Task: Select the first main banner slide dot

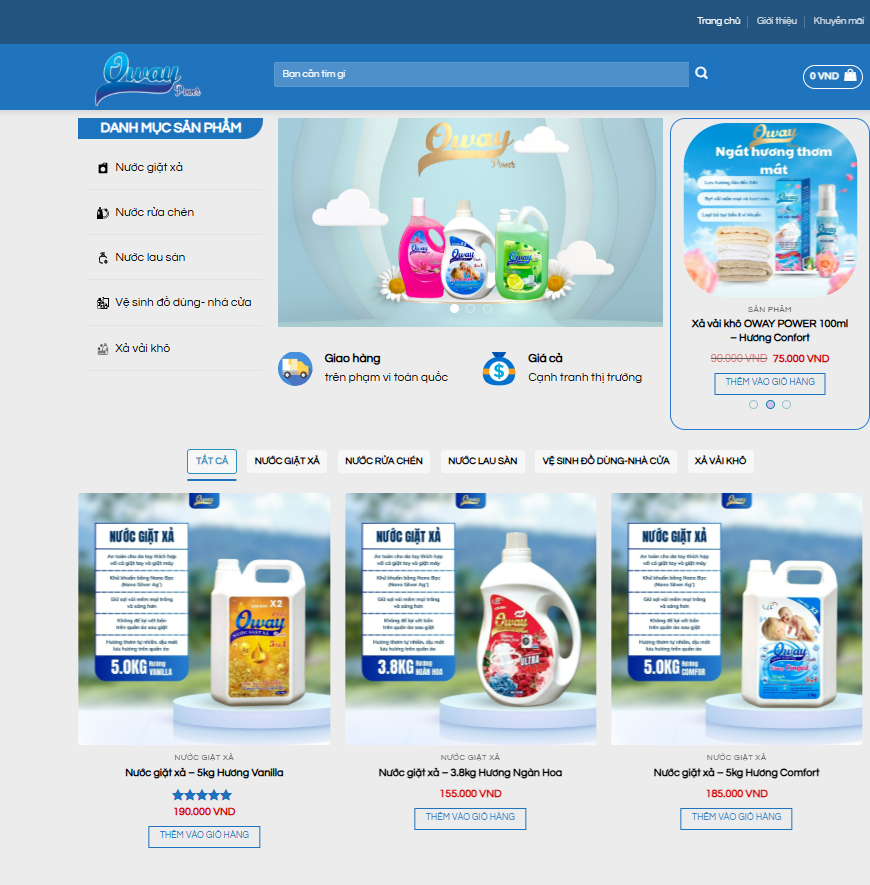Action: pyautogui.click(x=454, y=309)
